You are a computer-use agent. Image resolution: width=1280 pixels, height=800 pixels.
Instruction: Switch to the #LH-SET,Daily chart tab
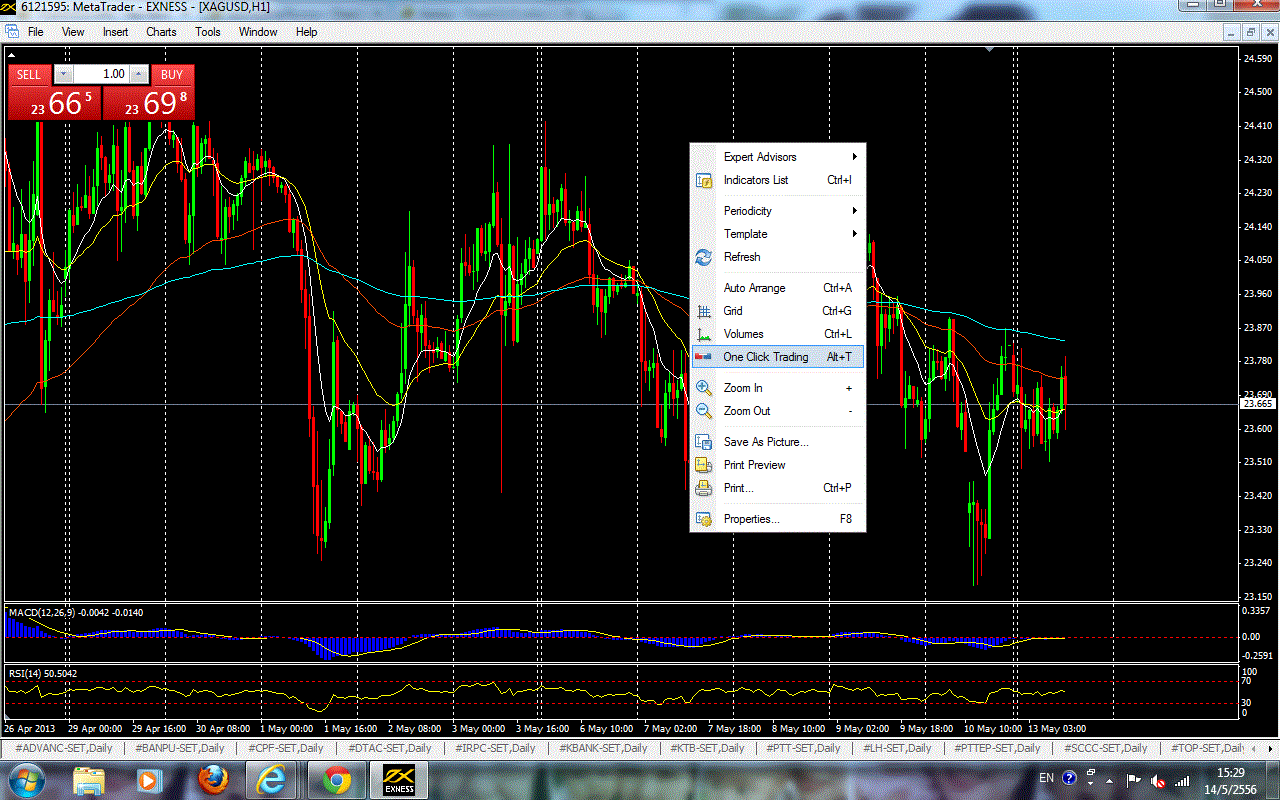tap(897, 748)
